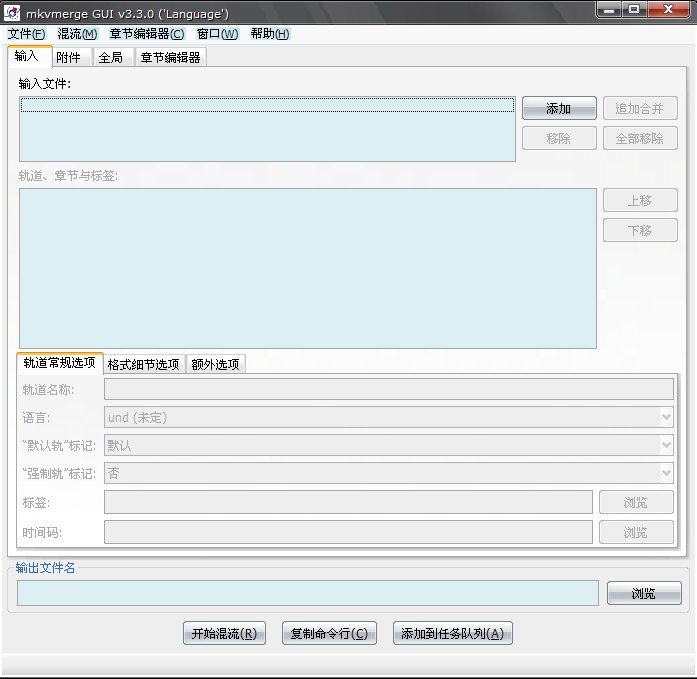This screenshot has width=697, height=679.
Task: Click the 输出文件名 text field
Action: click(x=308, y=593)
